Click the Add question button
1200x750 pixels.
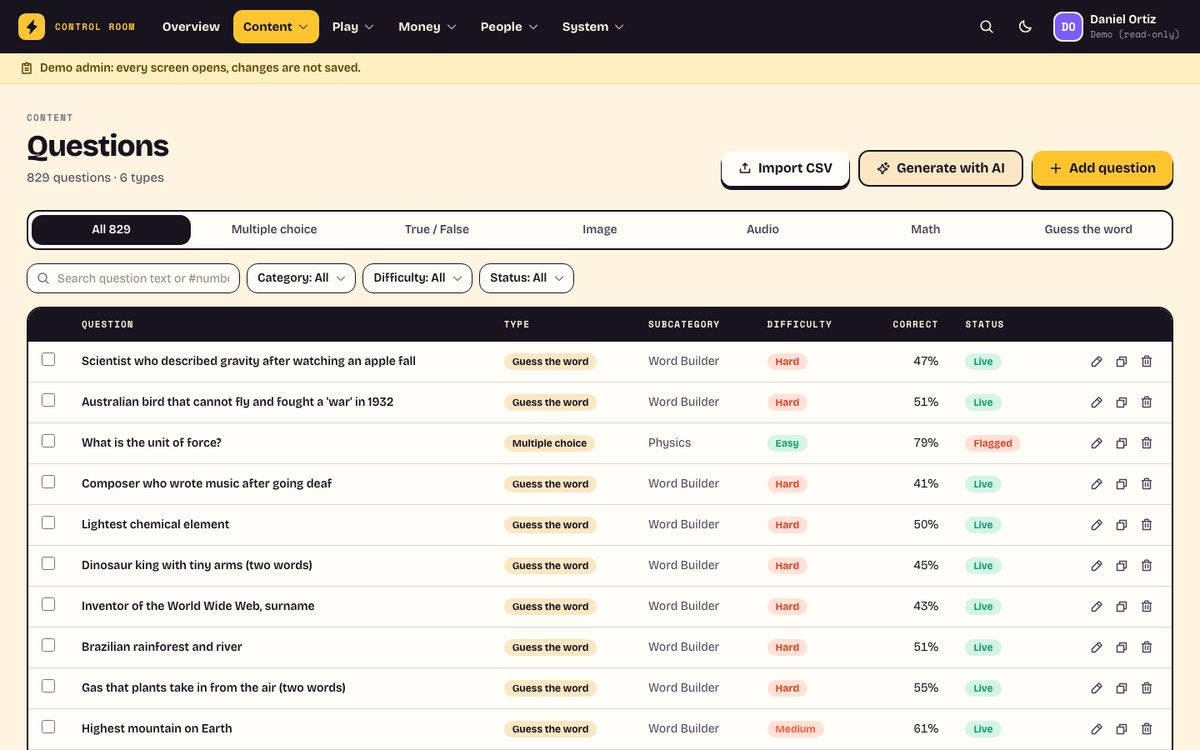pyautogui.click(x=1102, y=168)
